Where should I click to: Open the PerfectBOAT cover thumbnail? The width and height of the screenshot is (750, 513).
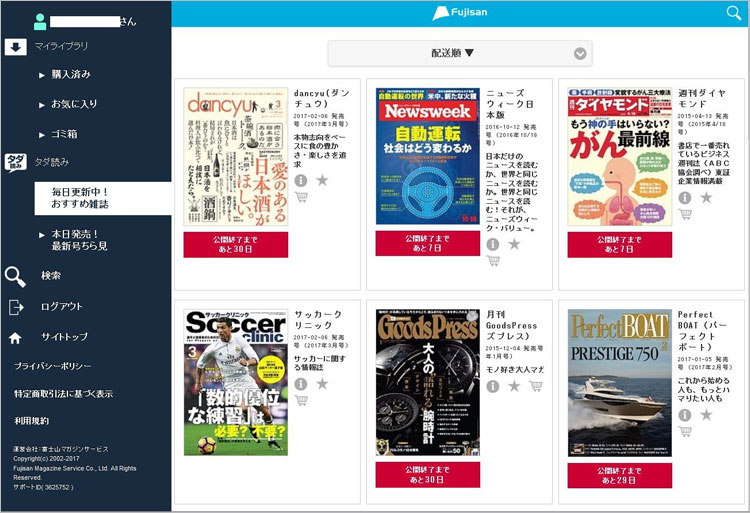pyautogui.click(x=620, y=383)
